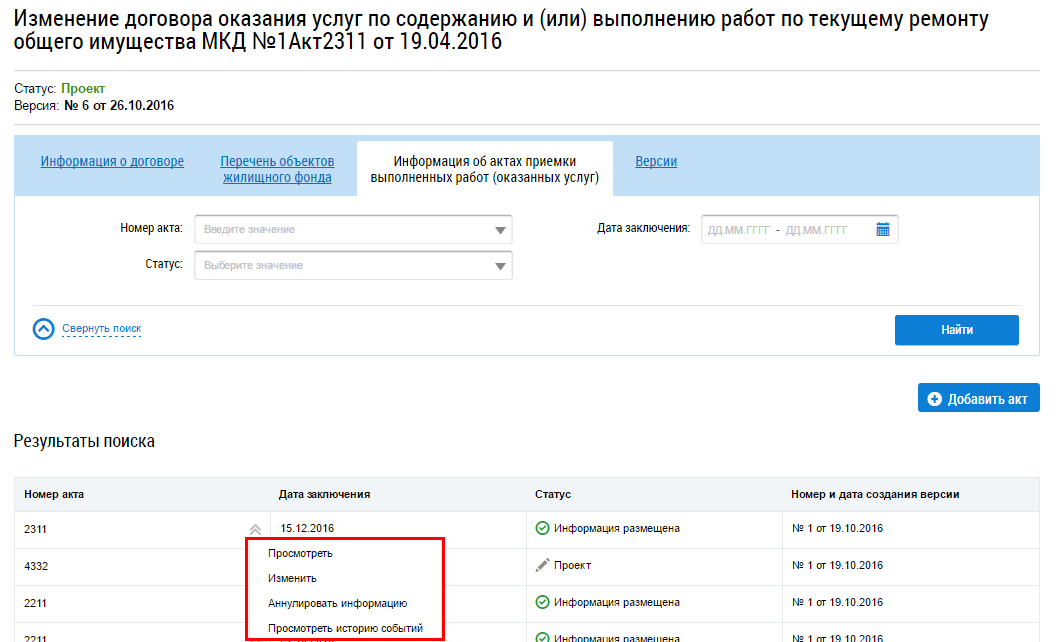Viewport: 1061px width, 642px height.
Task: Expand the Статус dropdown arrow
Action: 500,266
